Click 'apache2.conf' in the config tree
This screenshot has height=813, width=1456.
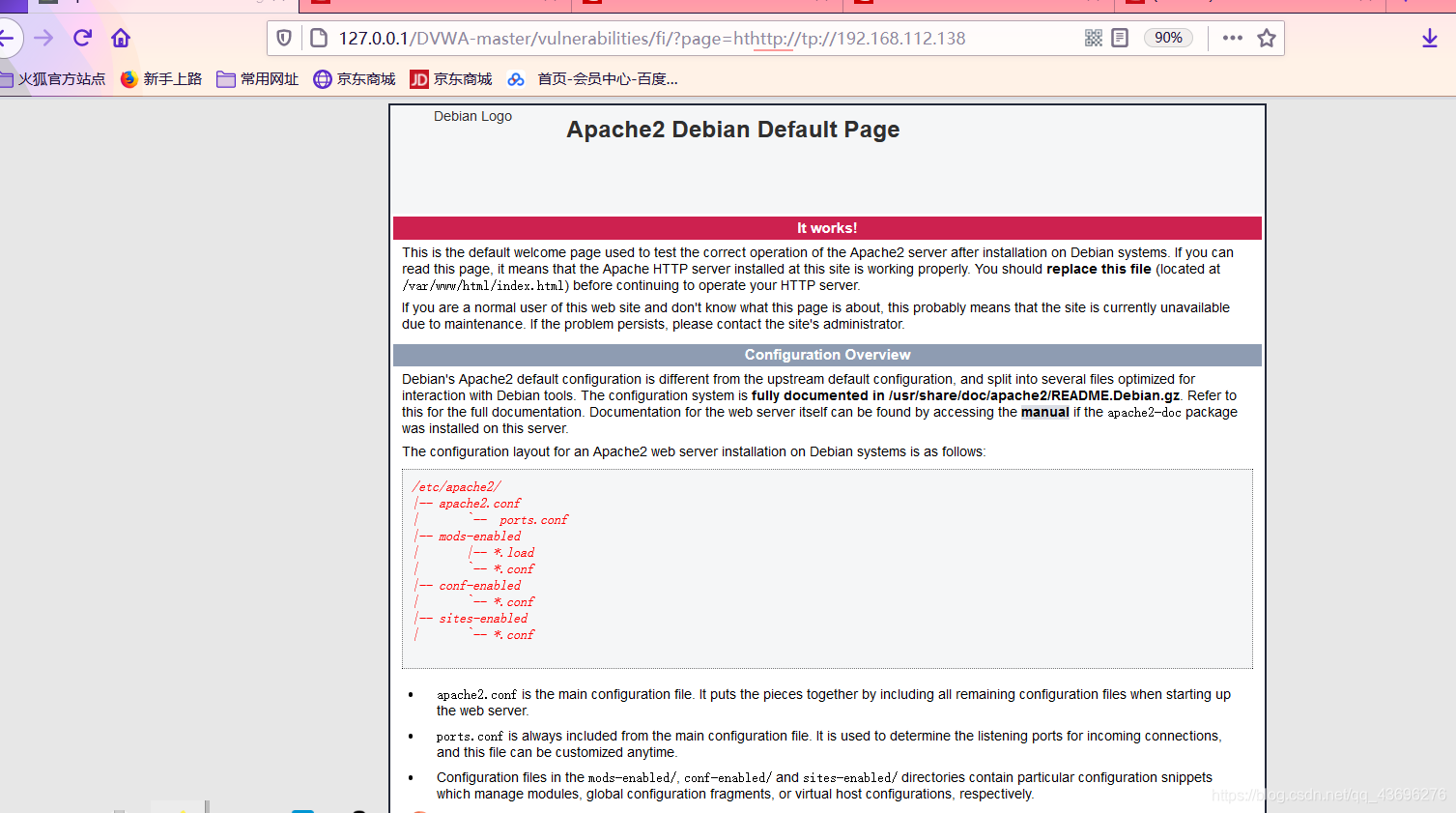click(x=479, y=504)
